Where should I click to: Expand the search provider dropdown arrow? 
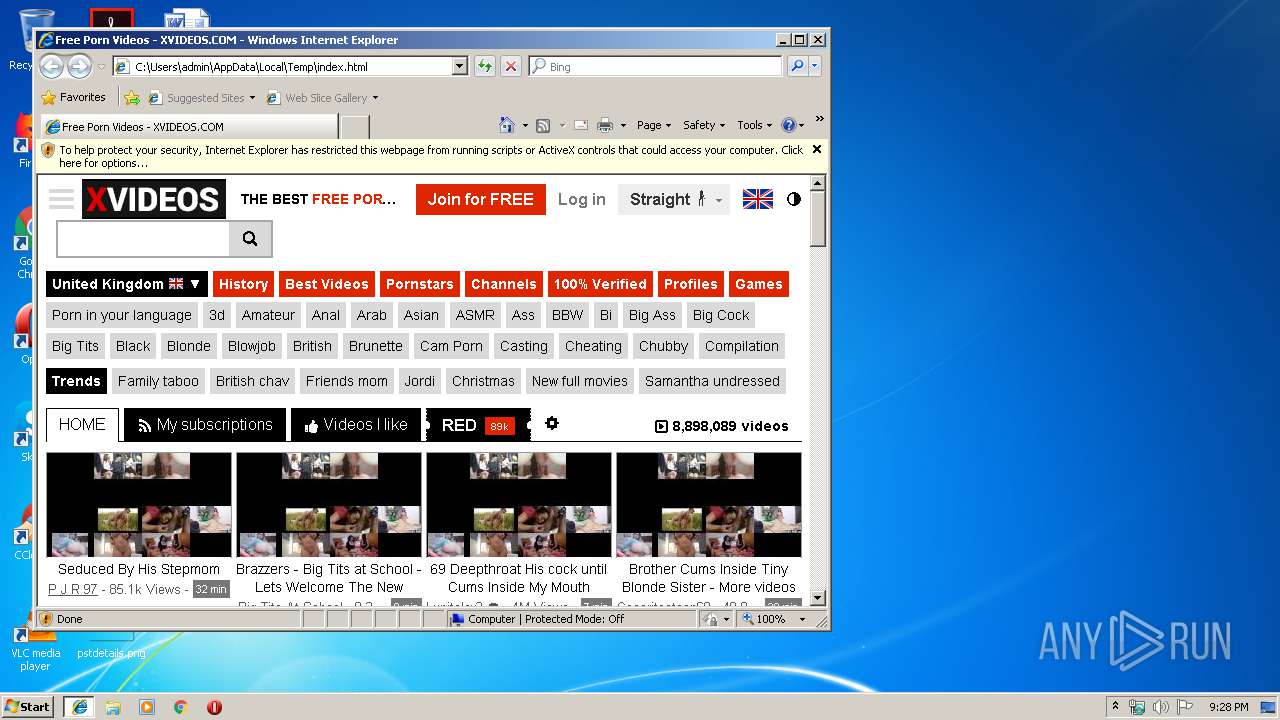pos(815,67)
